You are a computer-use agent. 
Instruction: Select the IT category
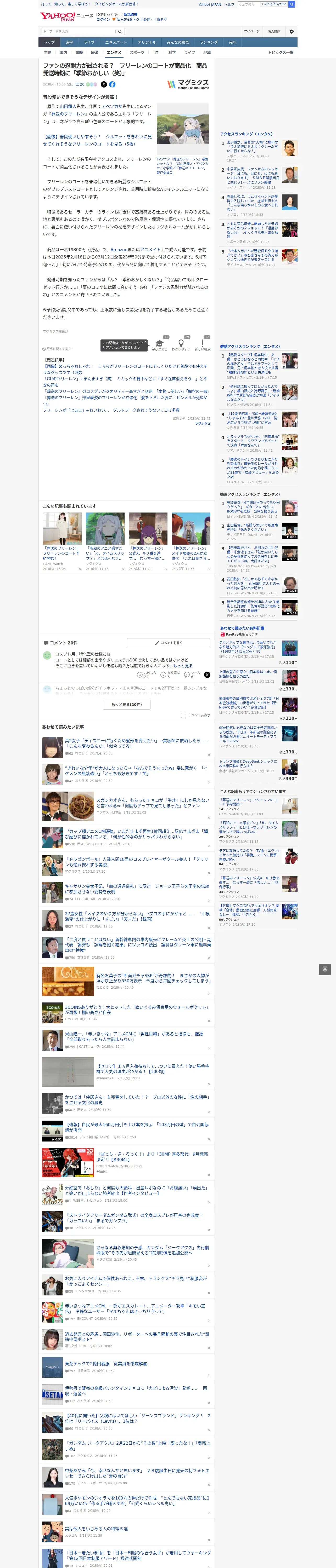pos(156,52)
